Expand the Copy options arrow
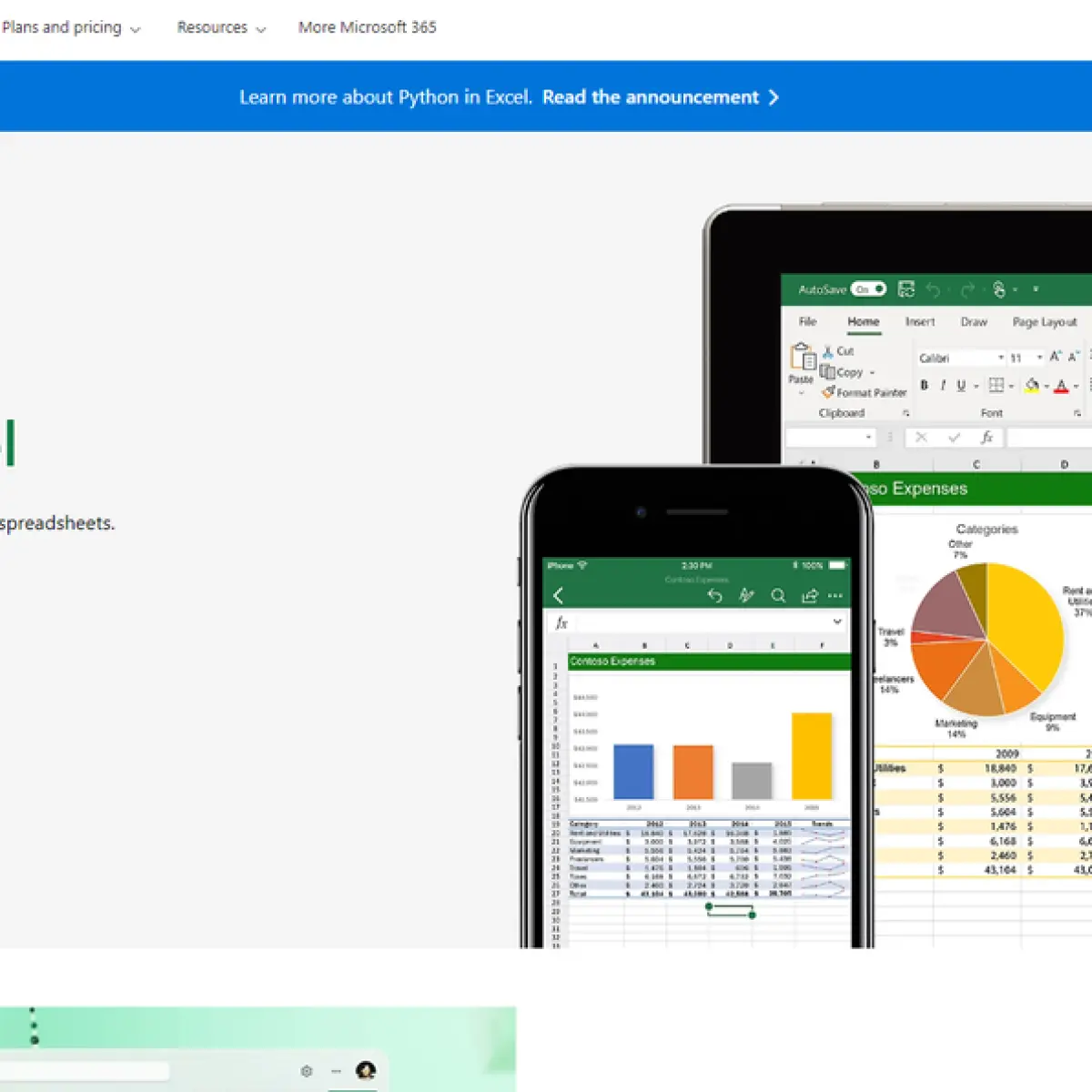The width and height of the screenshot is (1092, 1092). 872,373
